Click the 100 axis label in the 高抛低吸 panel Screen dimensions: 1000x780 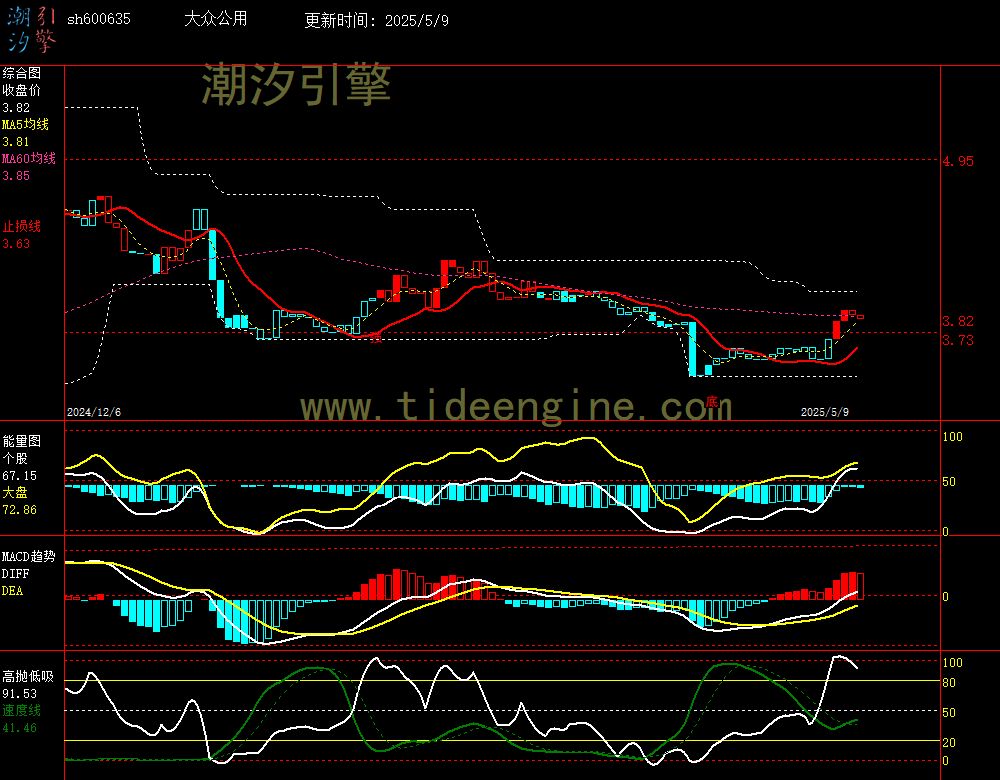[952, 663]
